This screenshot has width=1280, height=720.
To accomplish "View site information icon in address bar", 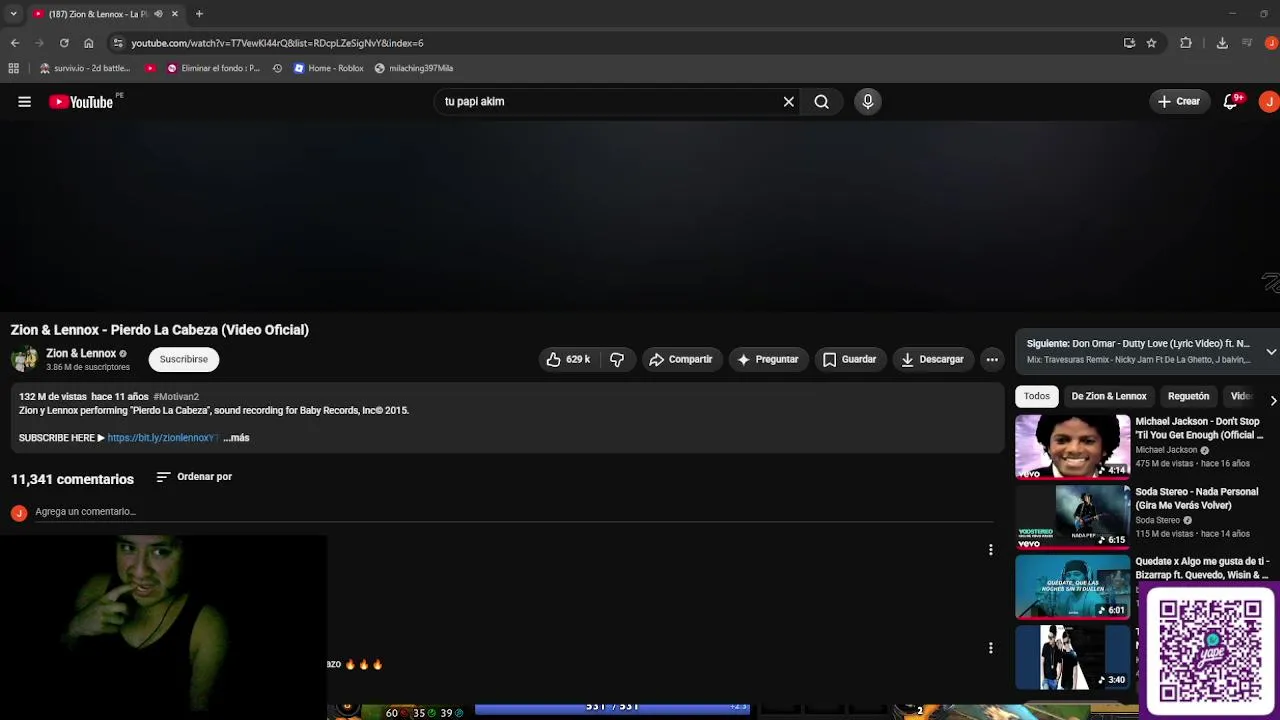I will coord(118,43).
